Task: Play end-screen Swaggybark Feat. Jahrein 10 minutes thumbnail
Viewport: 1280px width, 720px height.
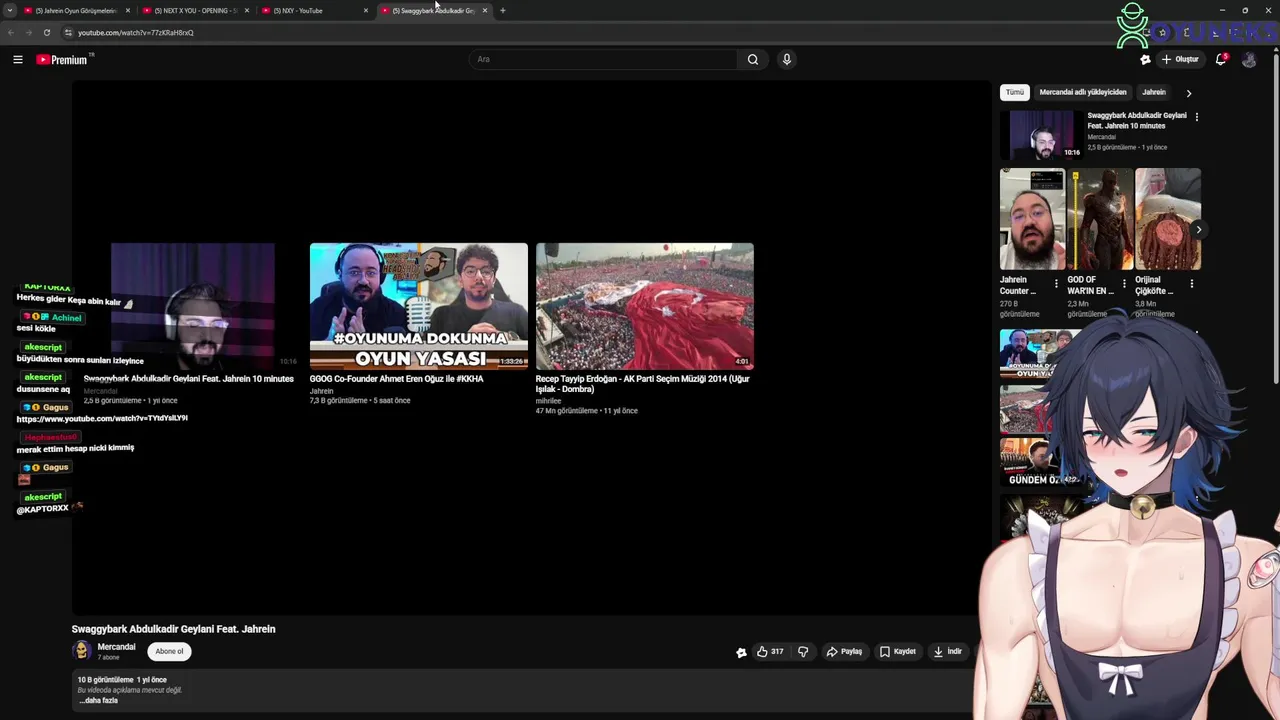Action: tap(193, 306)
